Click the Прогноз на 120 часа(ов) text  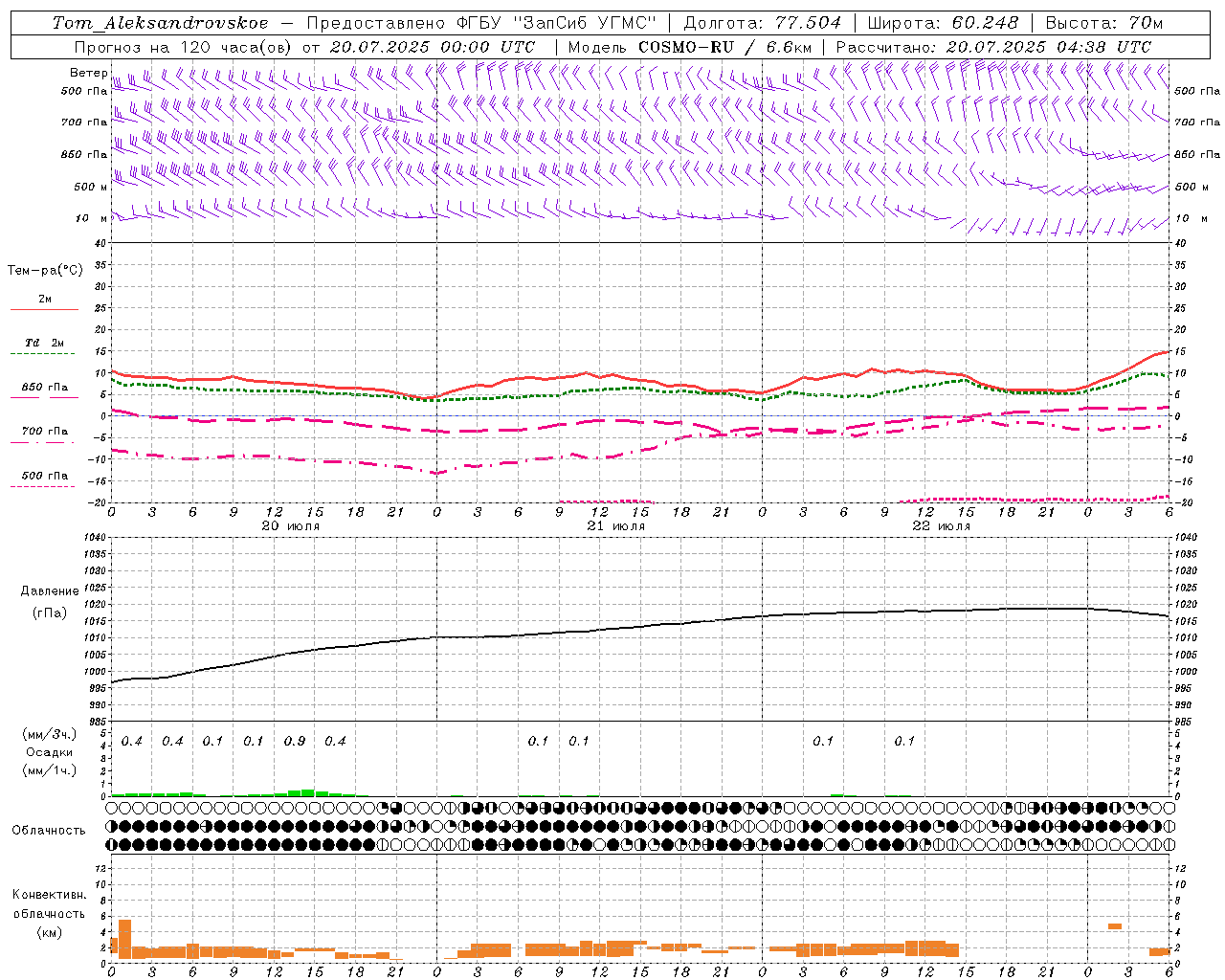(x=184, y=47)
